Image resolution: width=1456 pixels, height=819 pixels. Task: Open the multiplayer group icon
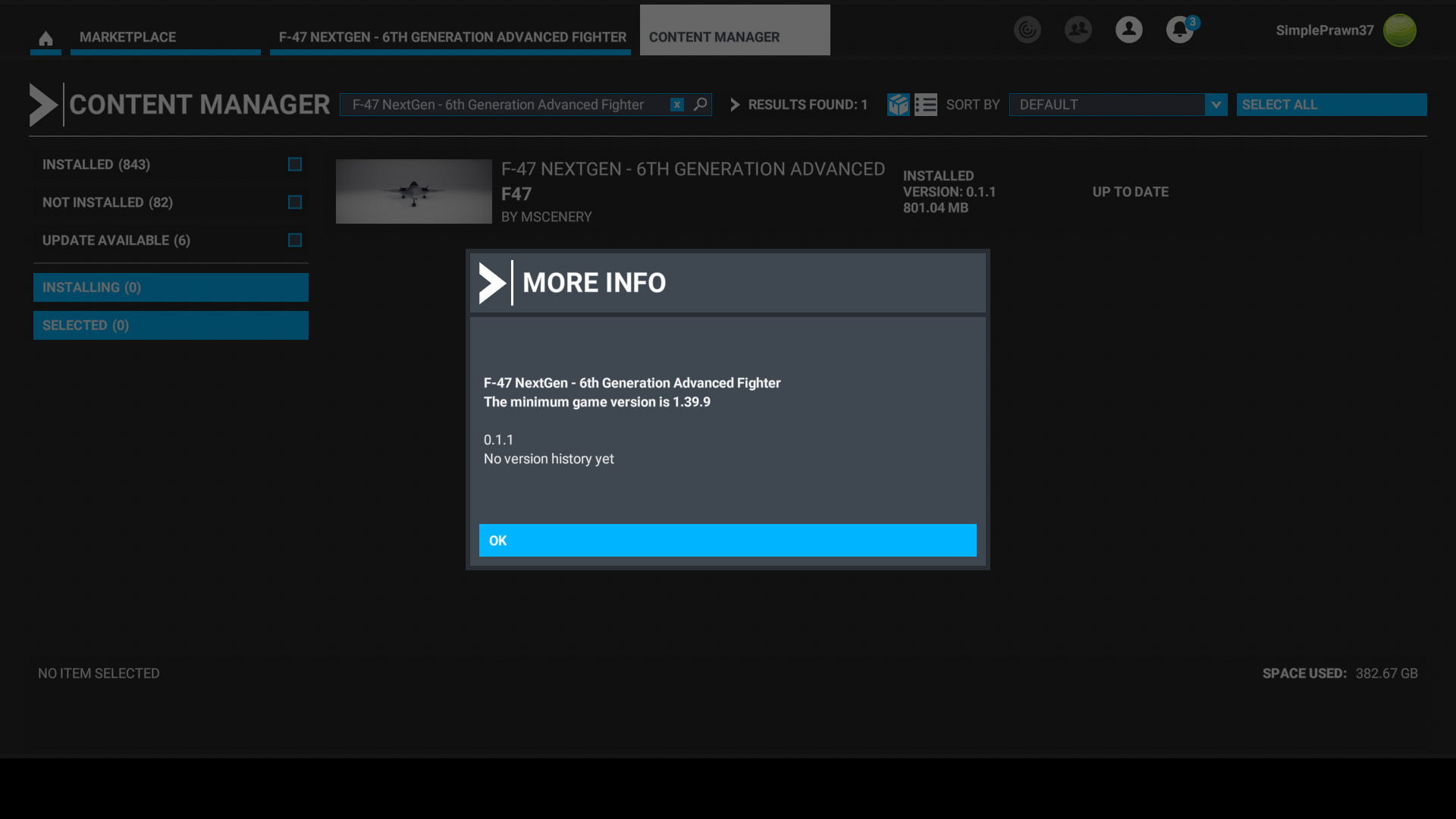[1078, 30]
